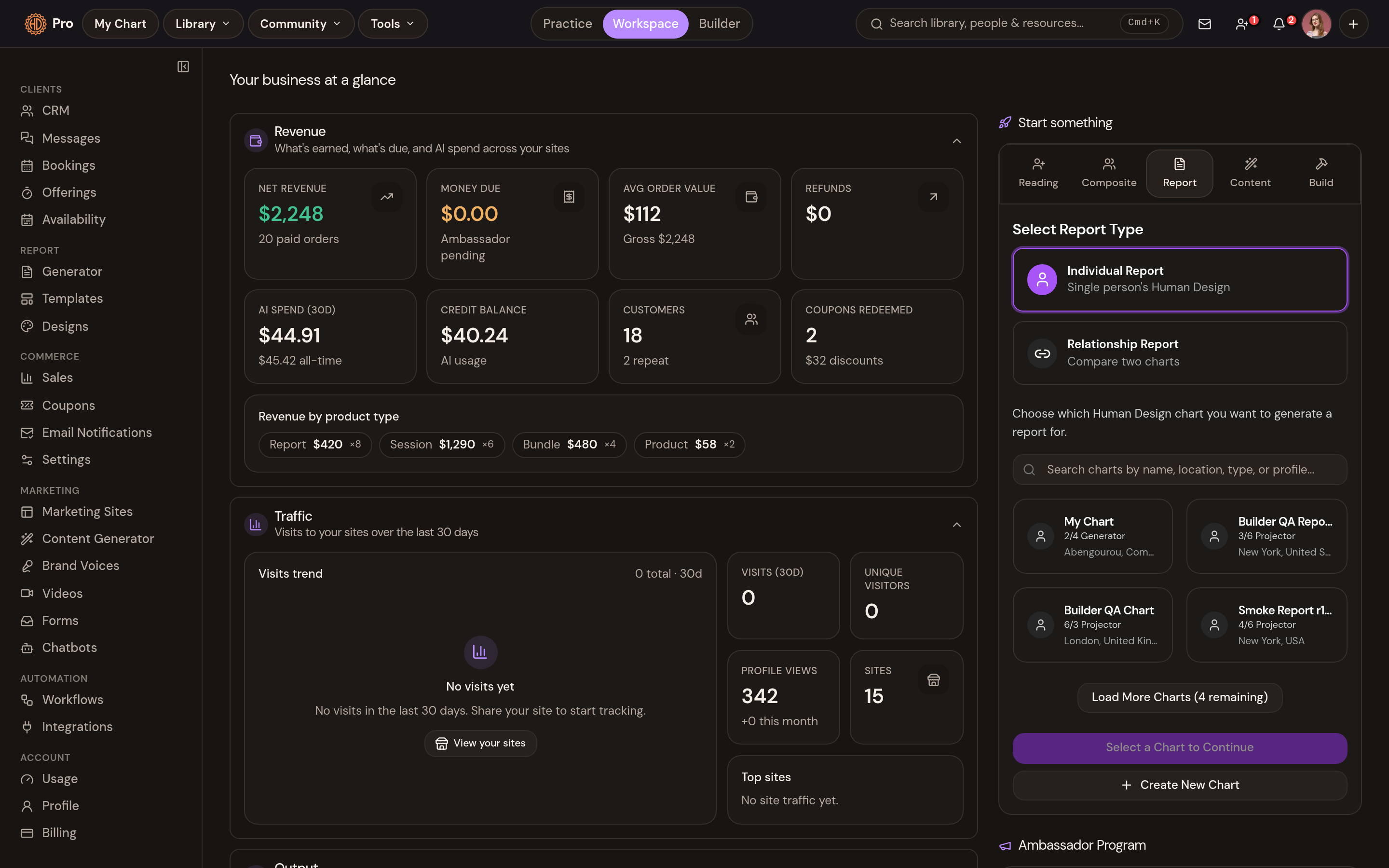Screen dimensions: 1389x868
Task: Focus the global search library field
Action: pos(1019,24)
